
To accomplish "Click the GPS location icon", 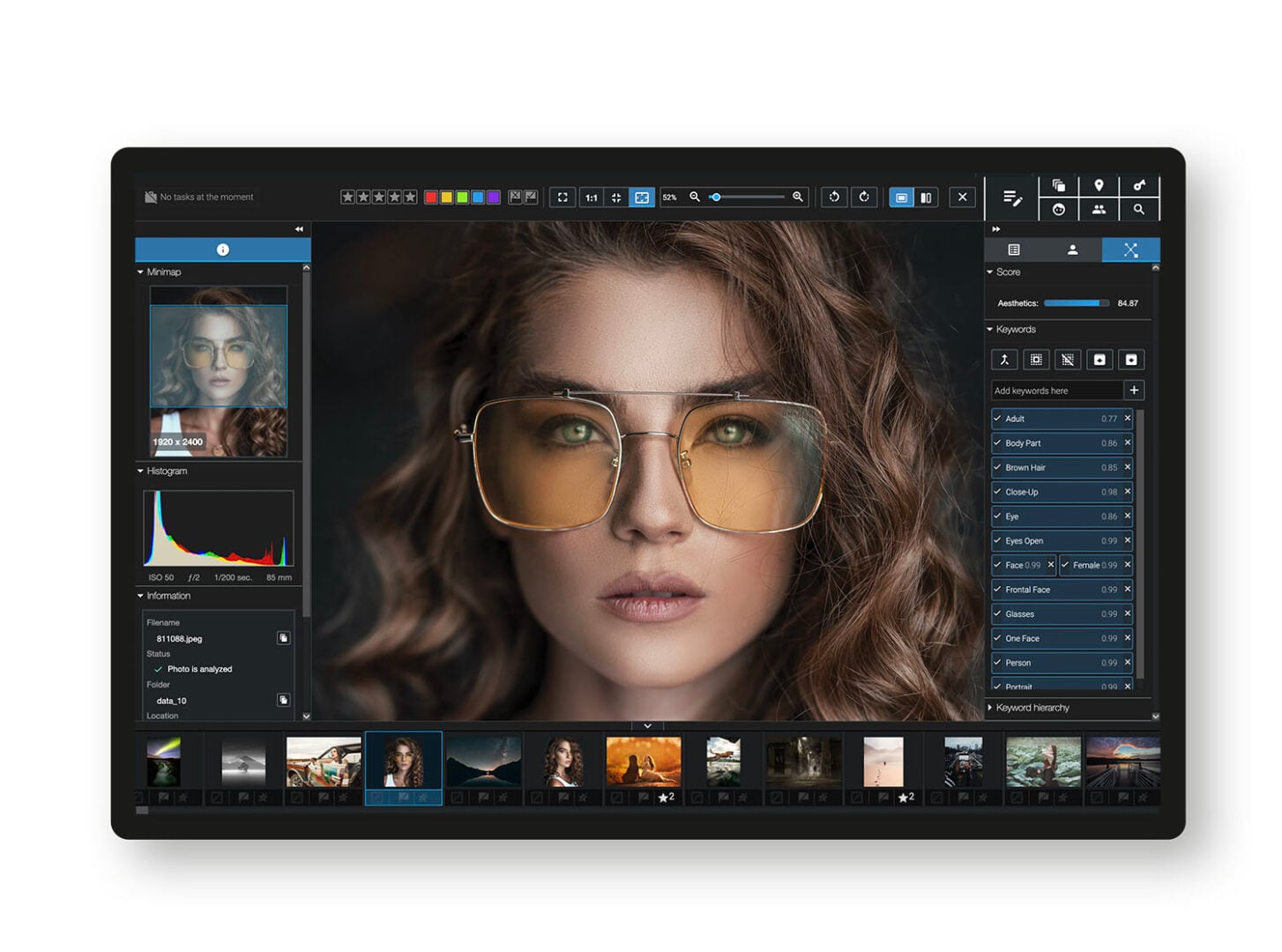I will (x=1099, y=186).
